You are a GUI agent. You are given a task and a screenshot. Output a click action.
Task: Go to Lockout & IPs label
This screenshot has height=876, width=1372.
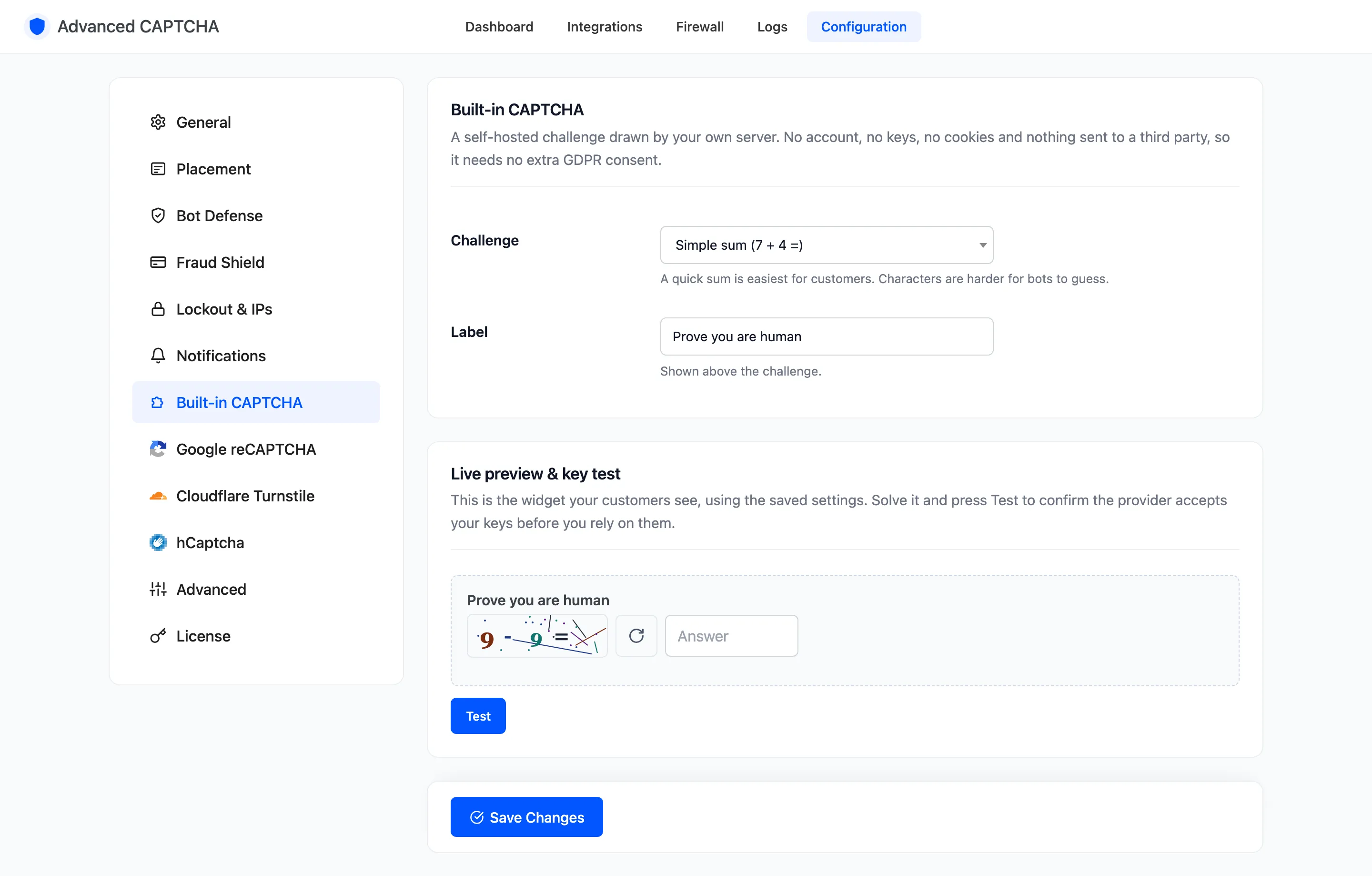(x=224, y=309)
